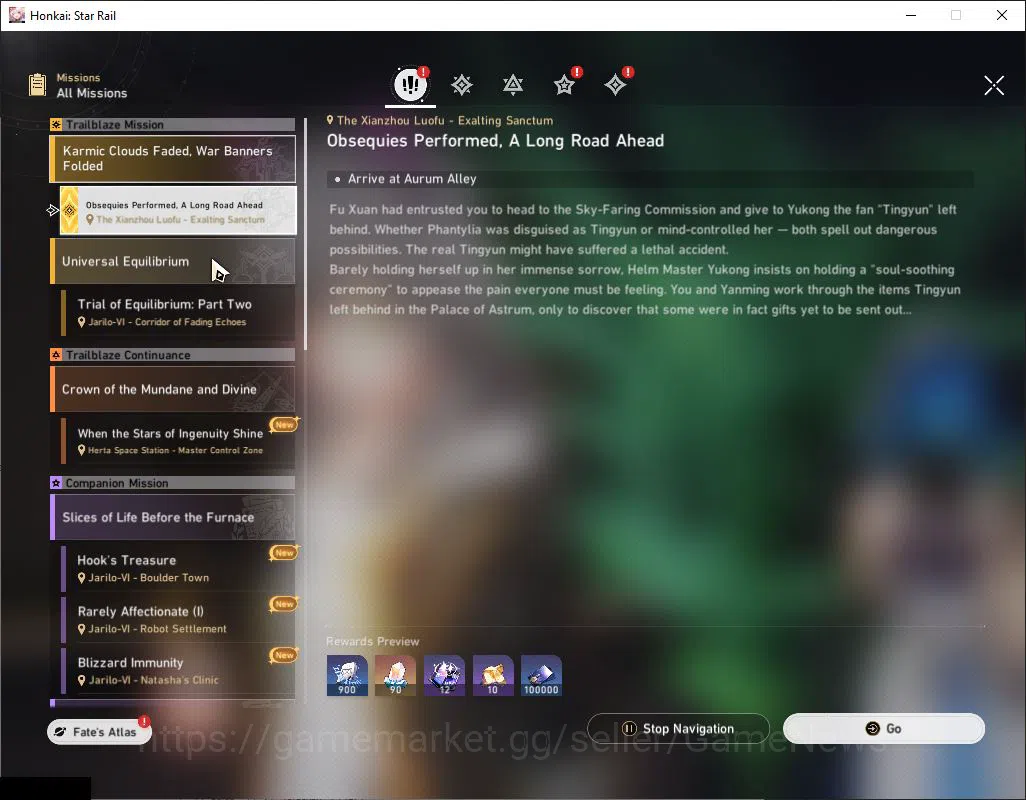The image size is (1026, 800).
Task: Collapse Crown of the Mundane and Divine
Action: (172, 389)
